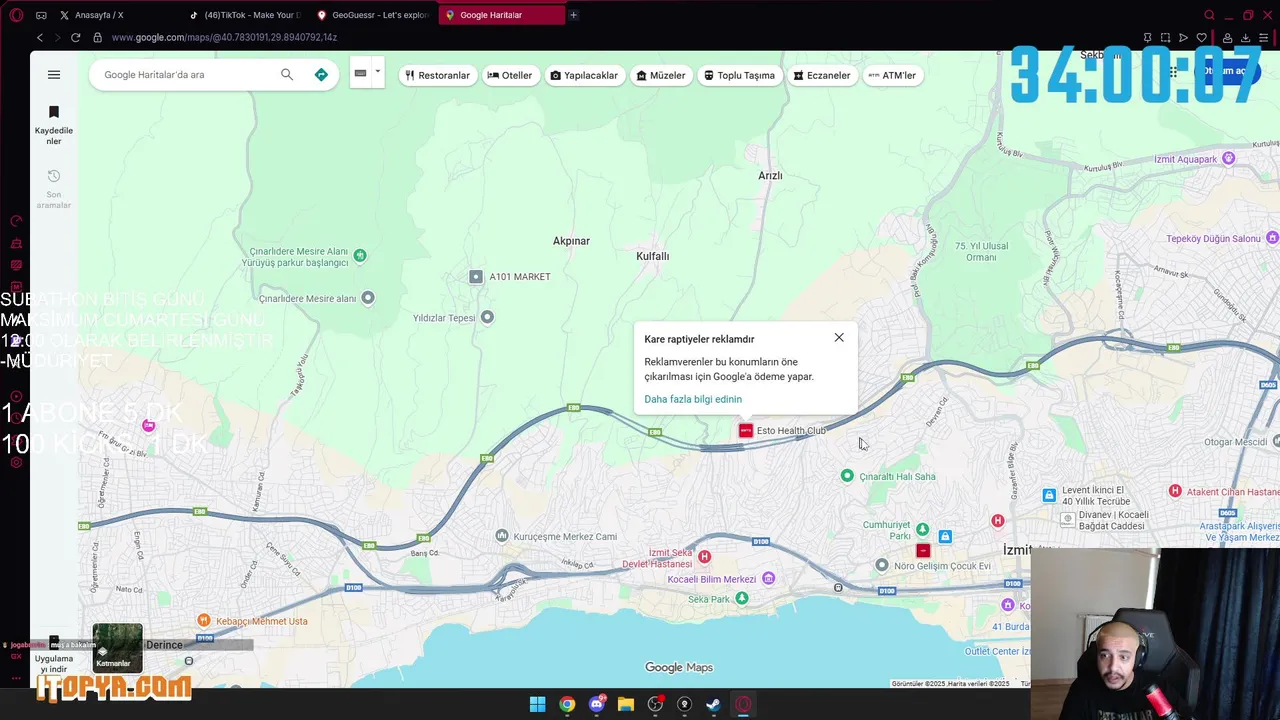
Task: Open Opera downloads icon
Action: pyautogui.click(x=1245, y=38)
